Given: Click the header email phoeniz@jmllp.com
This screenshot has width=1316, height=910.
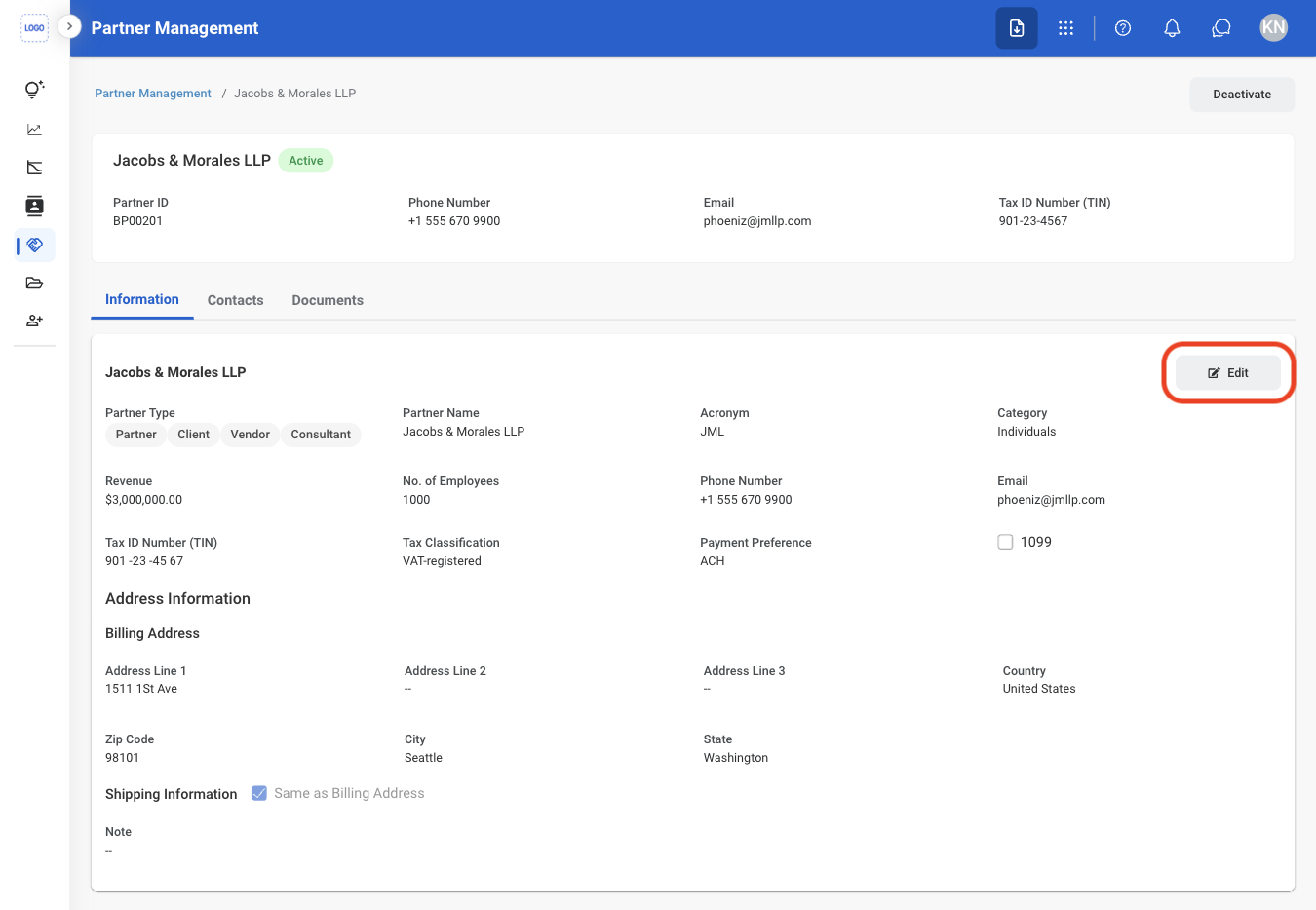Looking at the screenshot, I should [757, 221].
